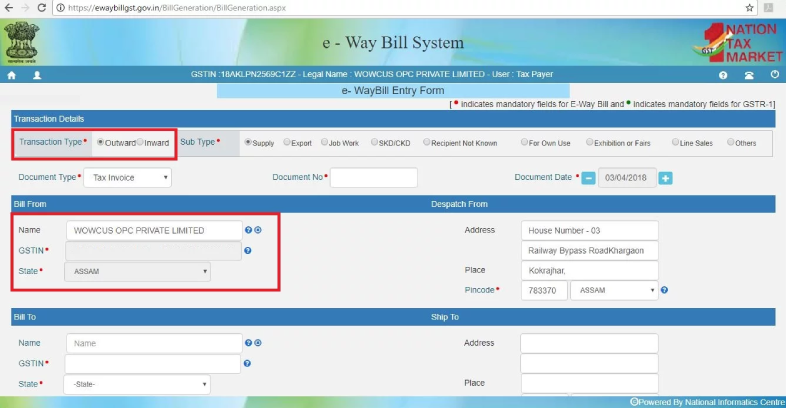Open the help icon beside Bill From GSTIN
786x408 pixels.
click(248, 251)
